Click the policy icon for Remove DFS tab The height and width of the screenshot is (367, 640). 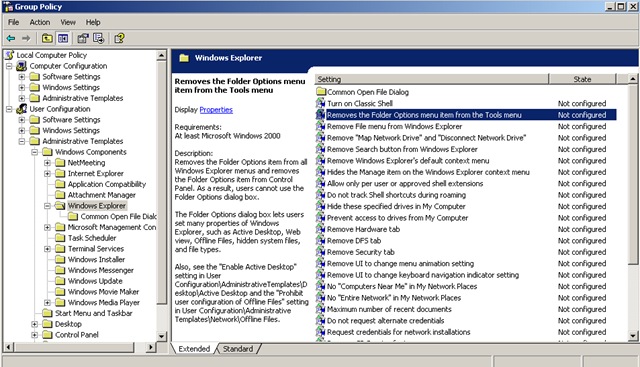320,240
